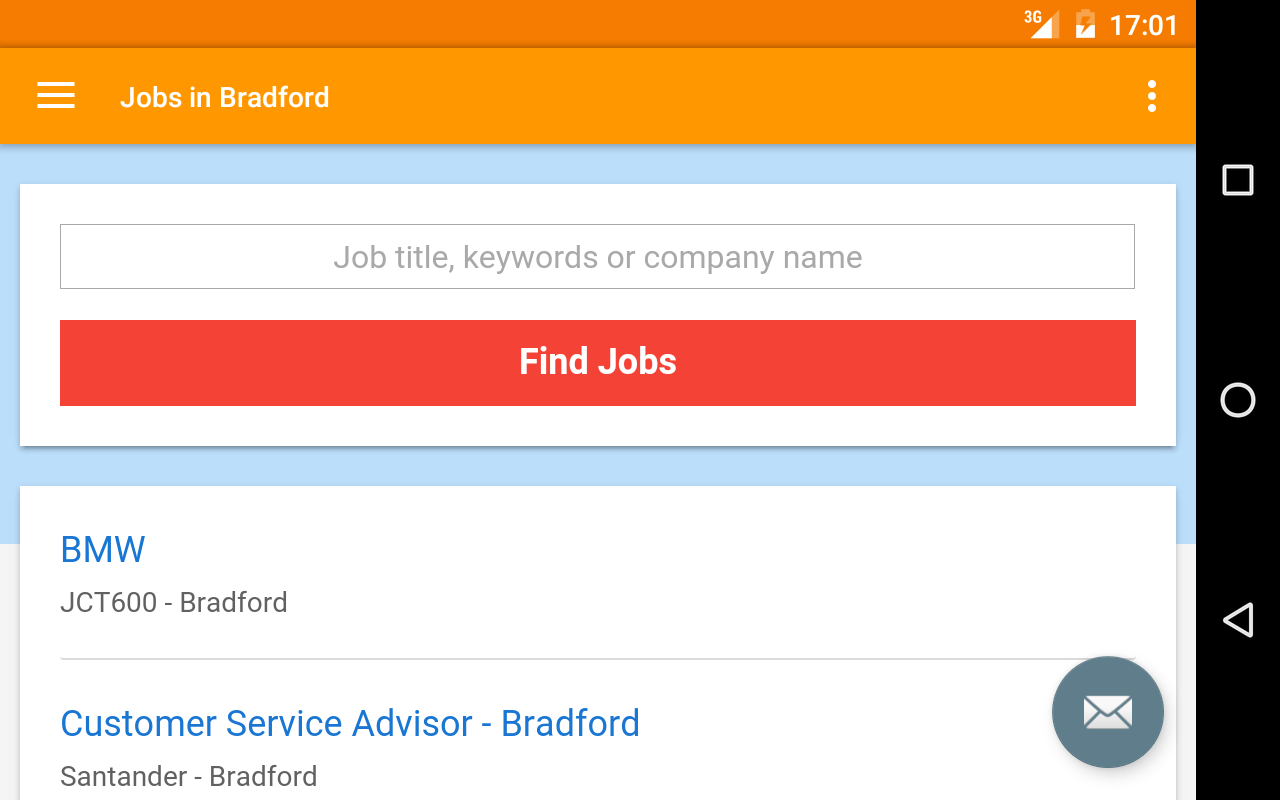This screenshot has width=1280, height=800.
Task: Open the BMW job listing
Action: [103, 550]
